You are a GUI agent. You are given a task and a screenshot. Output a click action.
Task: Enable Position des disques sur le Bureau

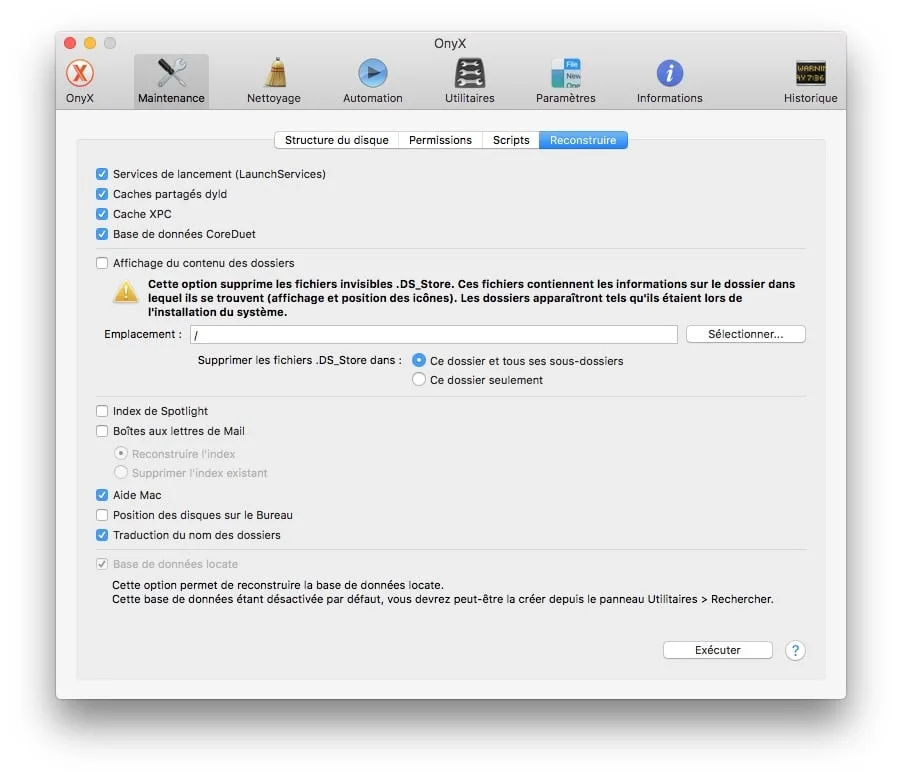tap(102, 515)
